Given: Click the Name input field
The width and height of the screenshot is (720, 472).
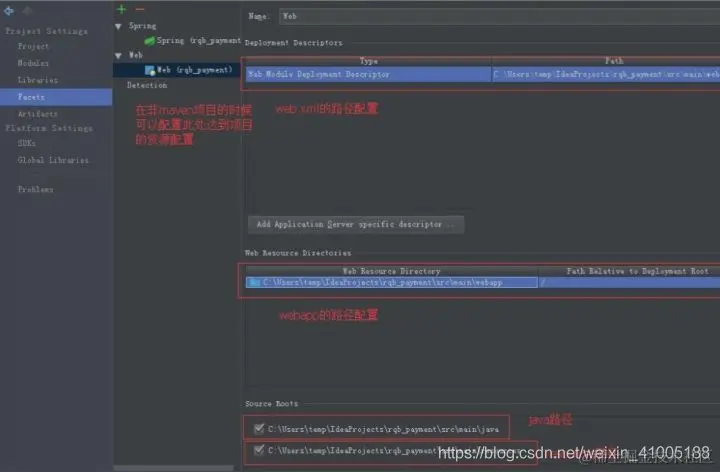Looking at the screenshot, I should [x=499, y=17].
